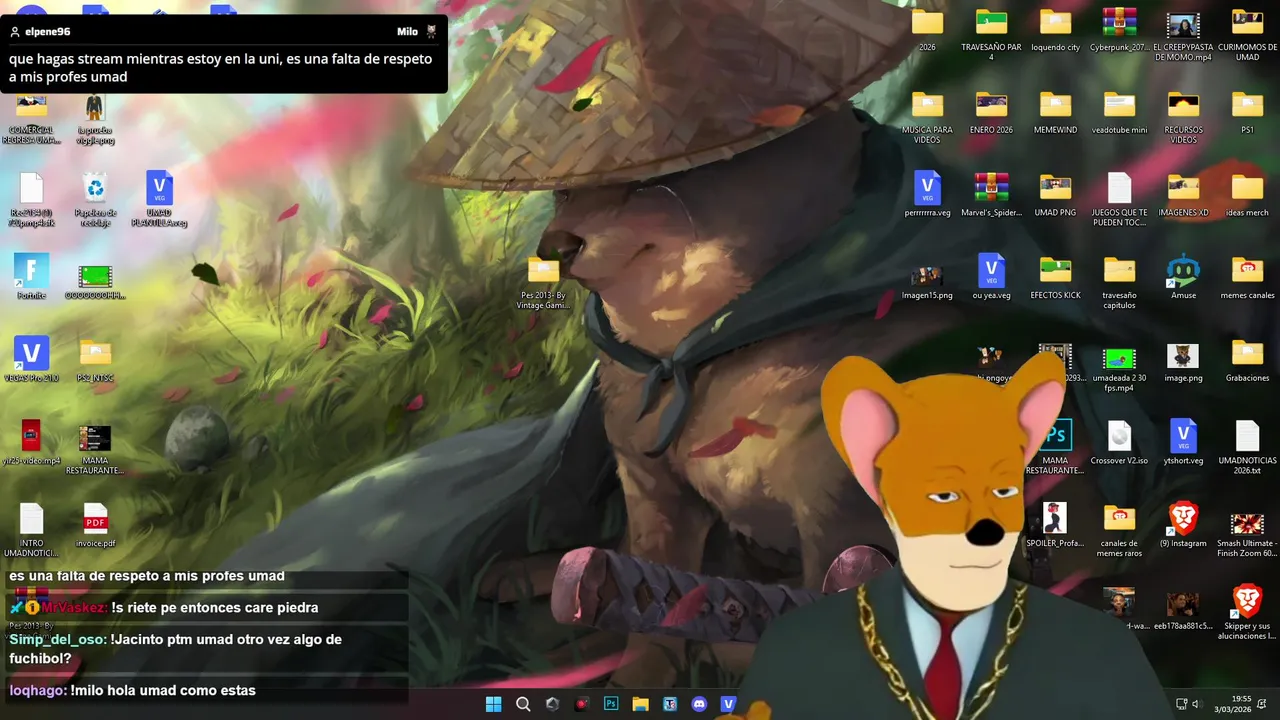This screenshot has width=1280, height=720.
Task: Switch to VEGAS Pro in the taskbar
Action: (x=728, y=704)
